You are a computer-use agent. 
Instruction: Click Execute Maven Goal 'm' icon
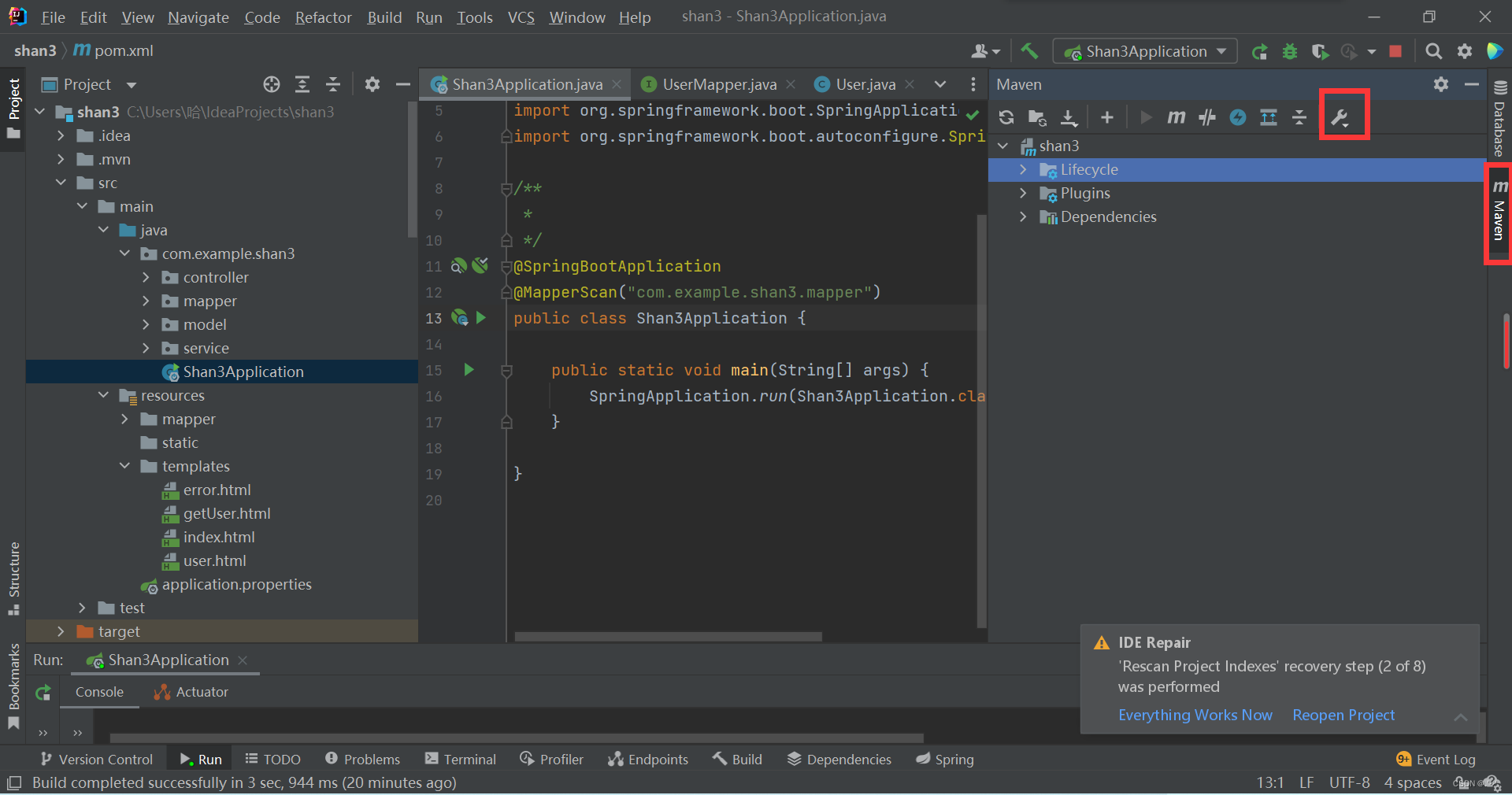pos(1177,117)
